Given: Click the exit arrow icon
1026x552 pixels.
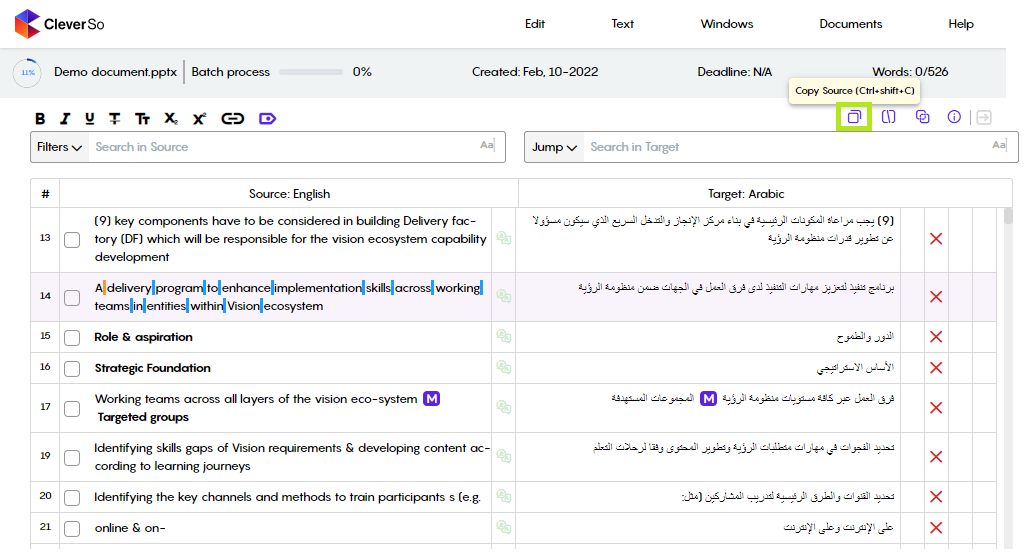Looking at the screenshot, I should [983, 117].
